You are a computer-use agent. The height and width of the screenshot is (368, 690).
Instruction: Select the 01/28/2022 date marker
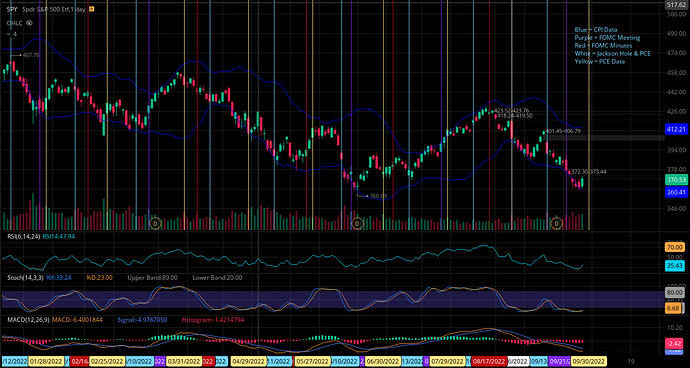[47, 361]
